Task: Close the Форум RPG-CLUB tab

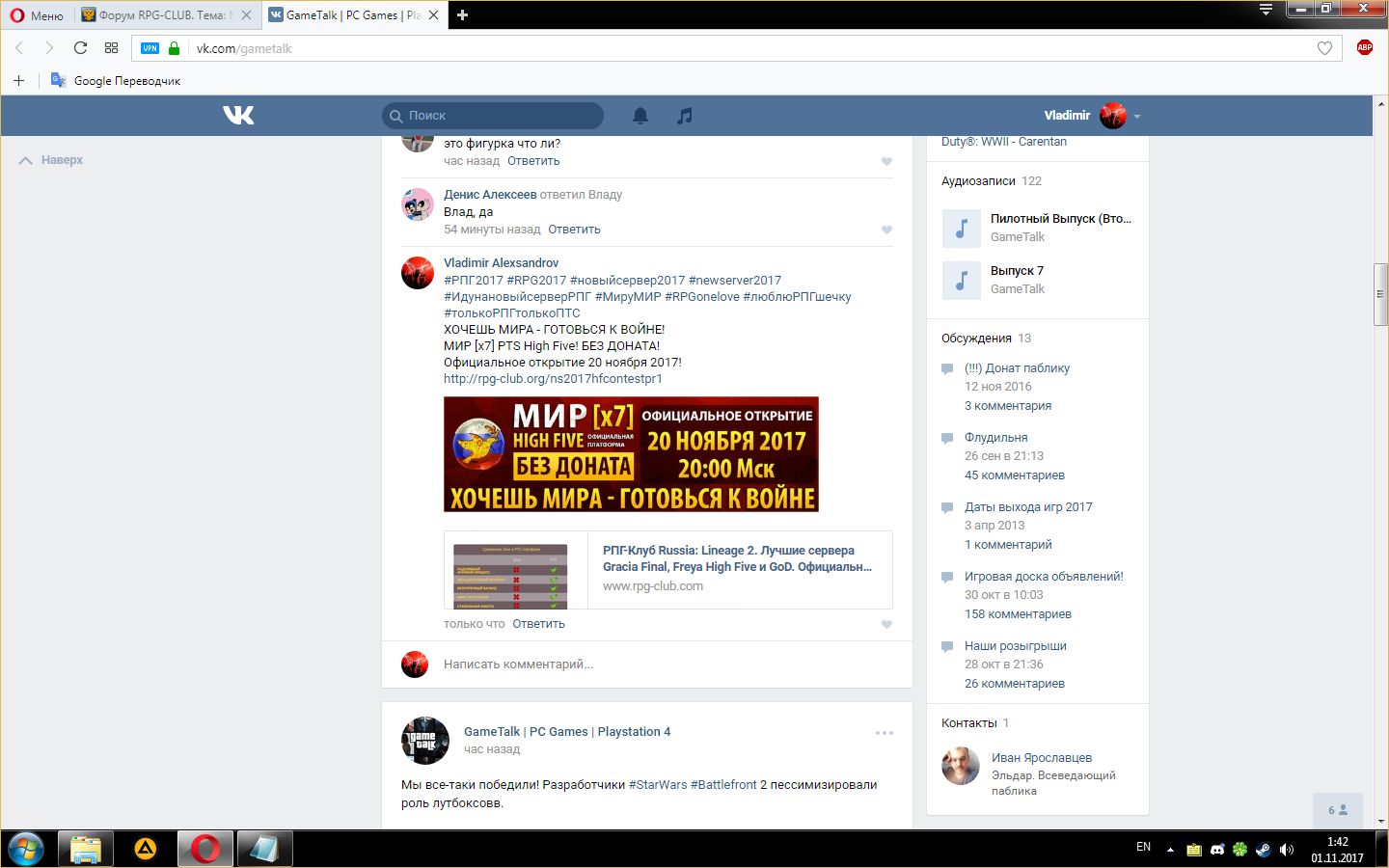Action: coord(246,15)
